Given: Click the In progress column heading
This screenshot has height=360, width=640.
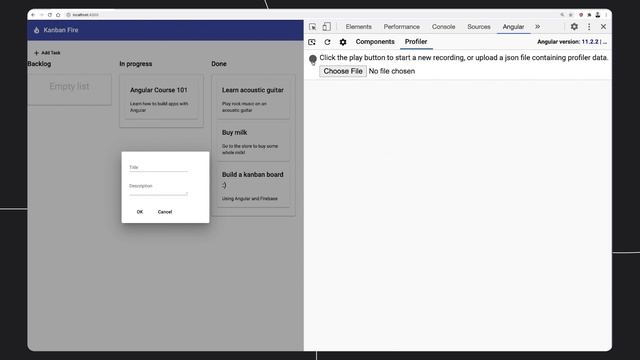Looking at the screenshot, I should (136, 64).
